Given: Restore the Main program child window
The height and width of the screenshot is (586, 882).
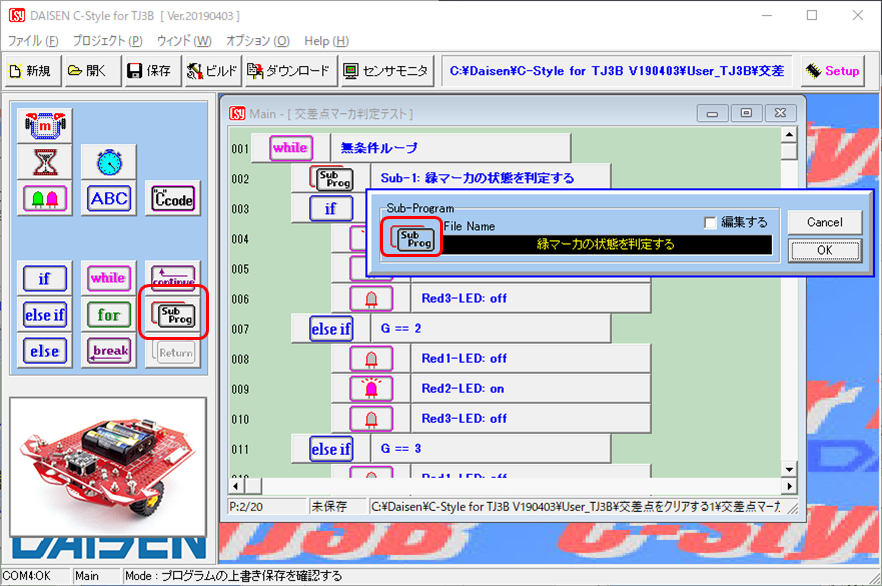Looking at the screenshot, I should 746,113.
